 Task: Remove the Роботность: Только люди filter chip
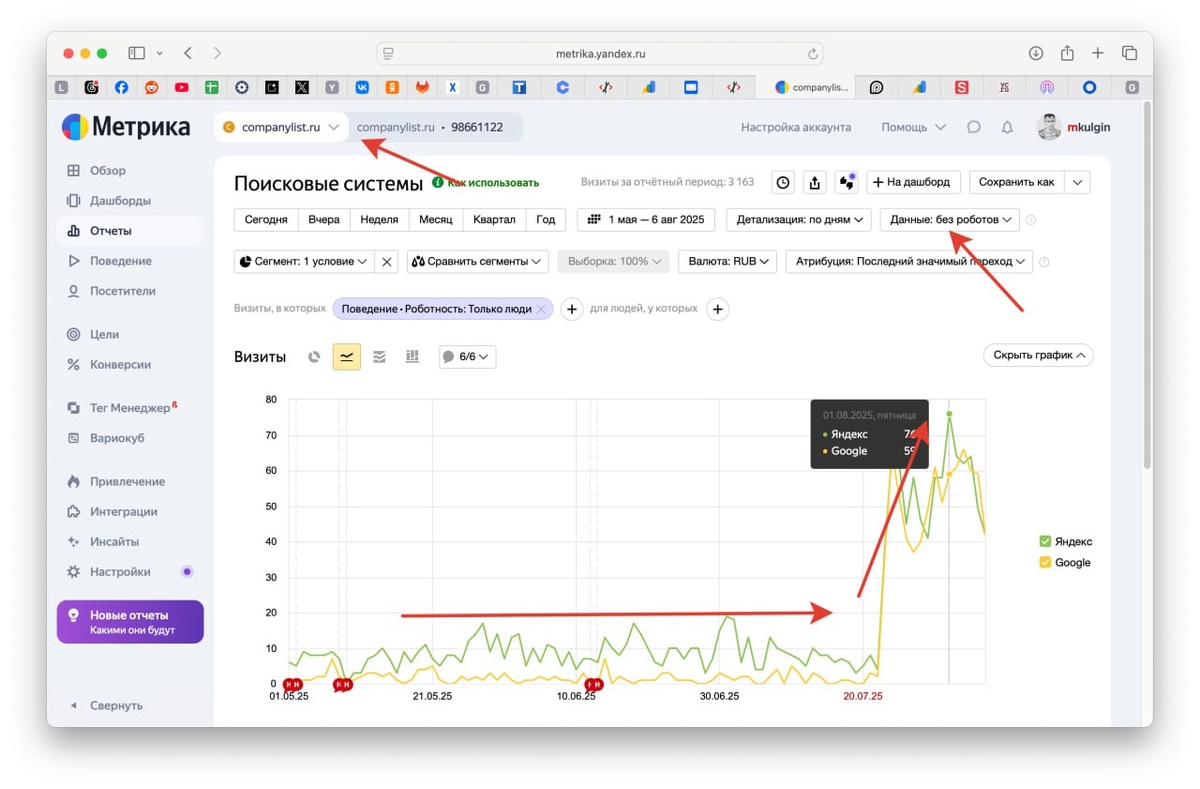point(541,309)
